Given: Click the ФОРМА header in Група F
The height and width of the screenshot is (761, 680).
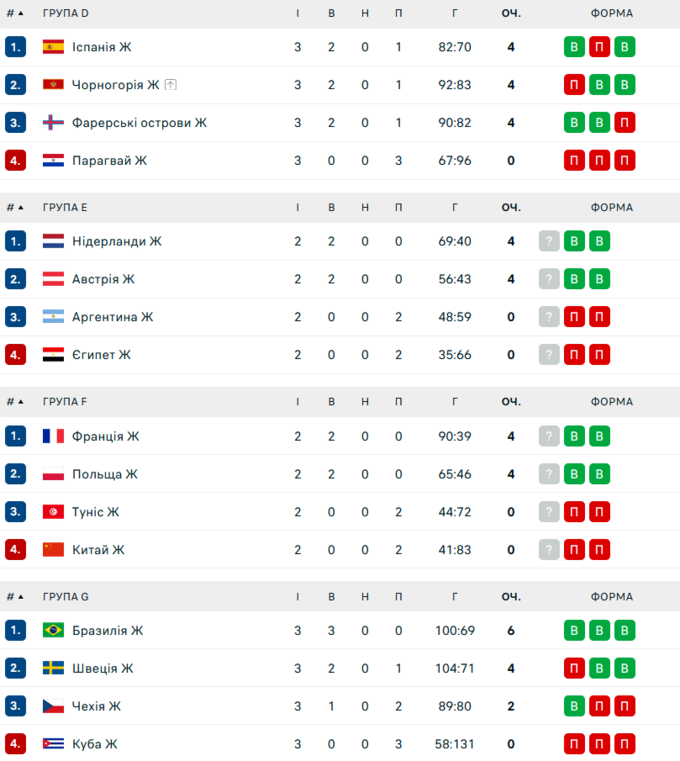Looking at the screenshot, I should coord(611,402).
